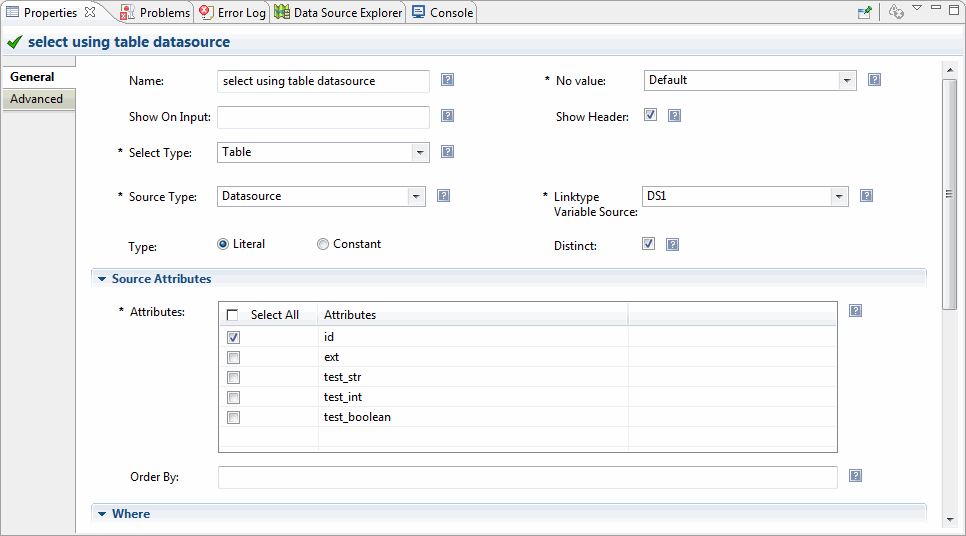Select the id row text
Image resolution: width=966 pixels, height=536 pixels.
[329, 337]
